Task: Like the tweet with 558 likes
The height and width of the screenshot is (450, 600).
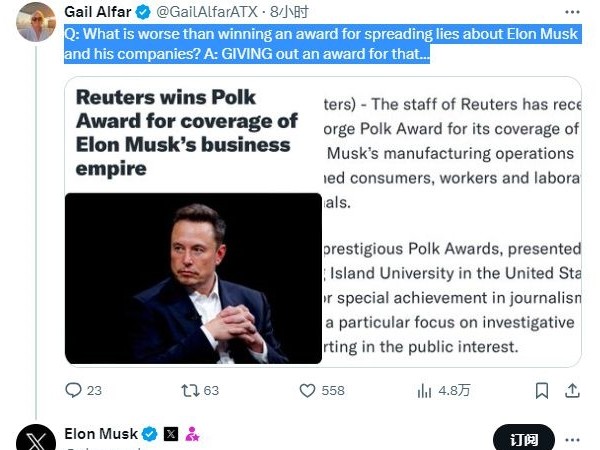Action: [x=305, y=390]
